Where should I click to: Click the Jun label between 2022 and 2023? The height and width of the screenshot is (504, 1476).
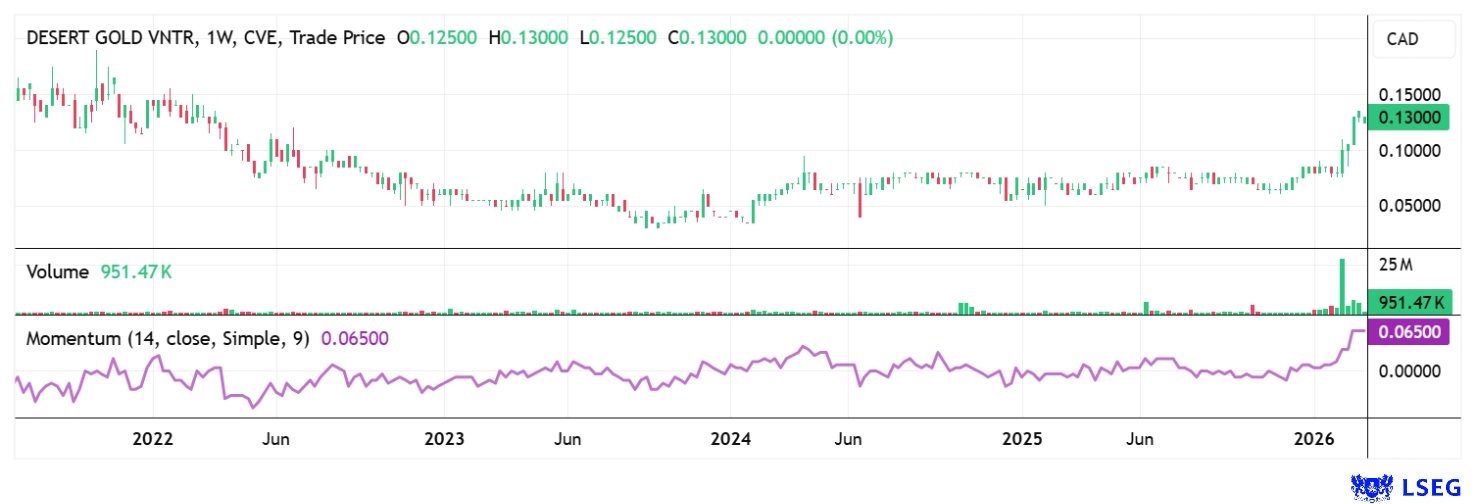(x=277, y=439)
